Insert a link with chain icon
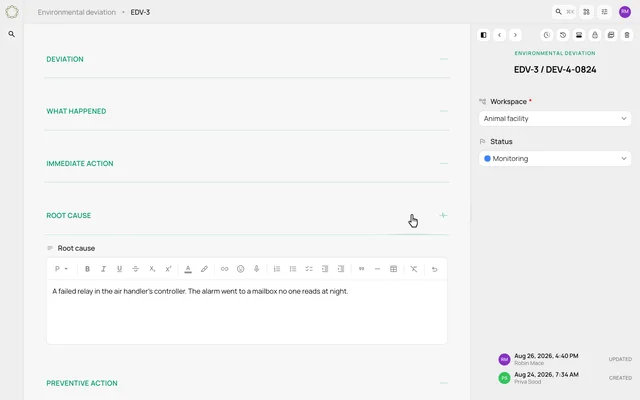Viewport: 640px width, 400px height. (x=224, y=269)
